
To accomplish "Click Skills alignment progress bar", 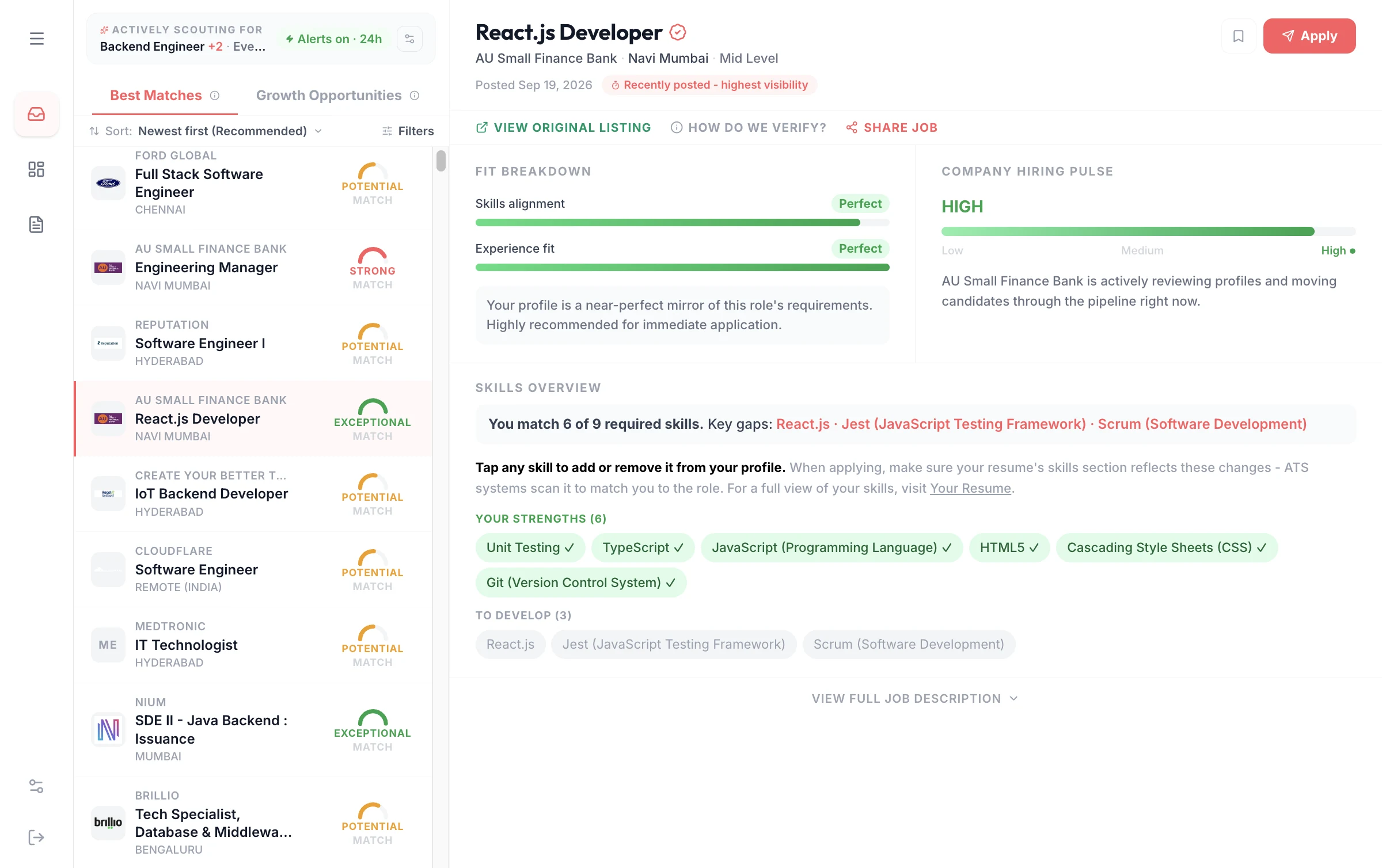I will tap(682, 223).
